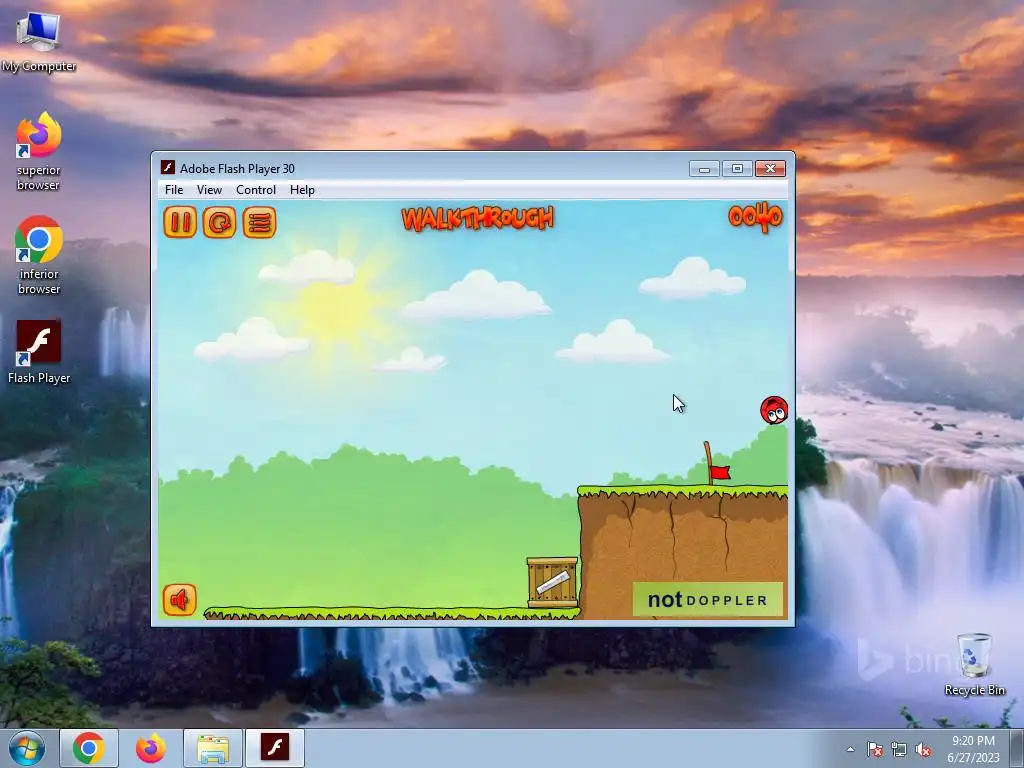Pause the game with the pause button
The image size is (1024, 768).
[x=180, y=222]
